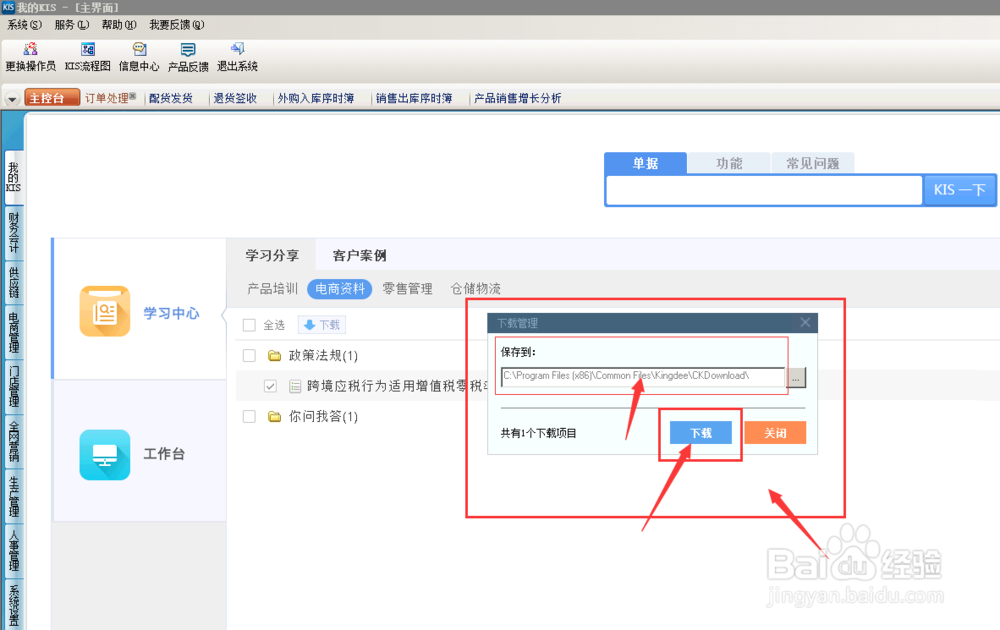Open the 生产管理 sidebar tab

click(13, 496)
